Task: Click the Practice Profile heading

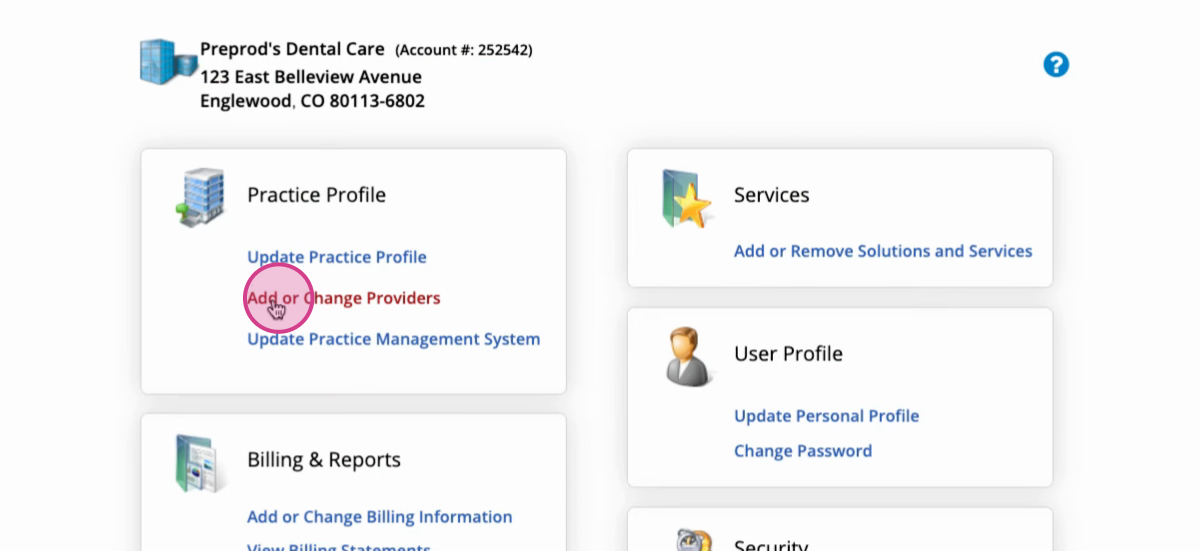Action: [x=316, y=195]
